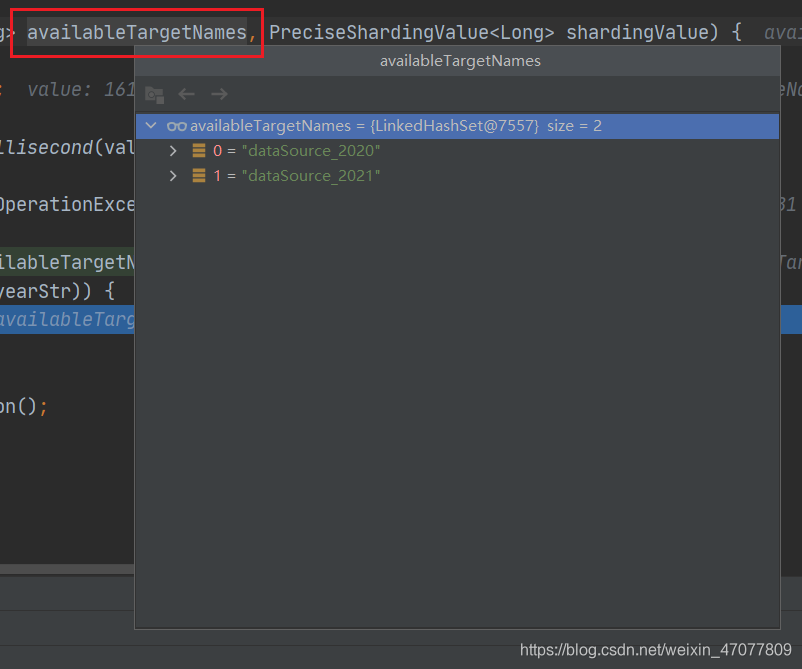Viewport: 802px width, 669px height.
Task: Click list element icon for index 1
Action: (199, 175)
